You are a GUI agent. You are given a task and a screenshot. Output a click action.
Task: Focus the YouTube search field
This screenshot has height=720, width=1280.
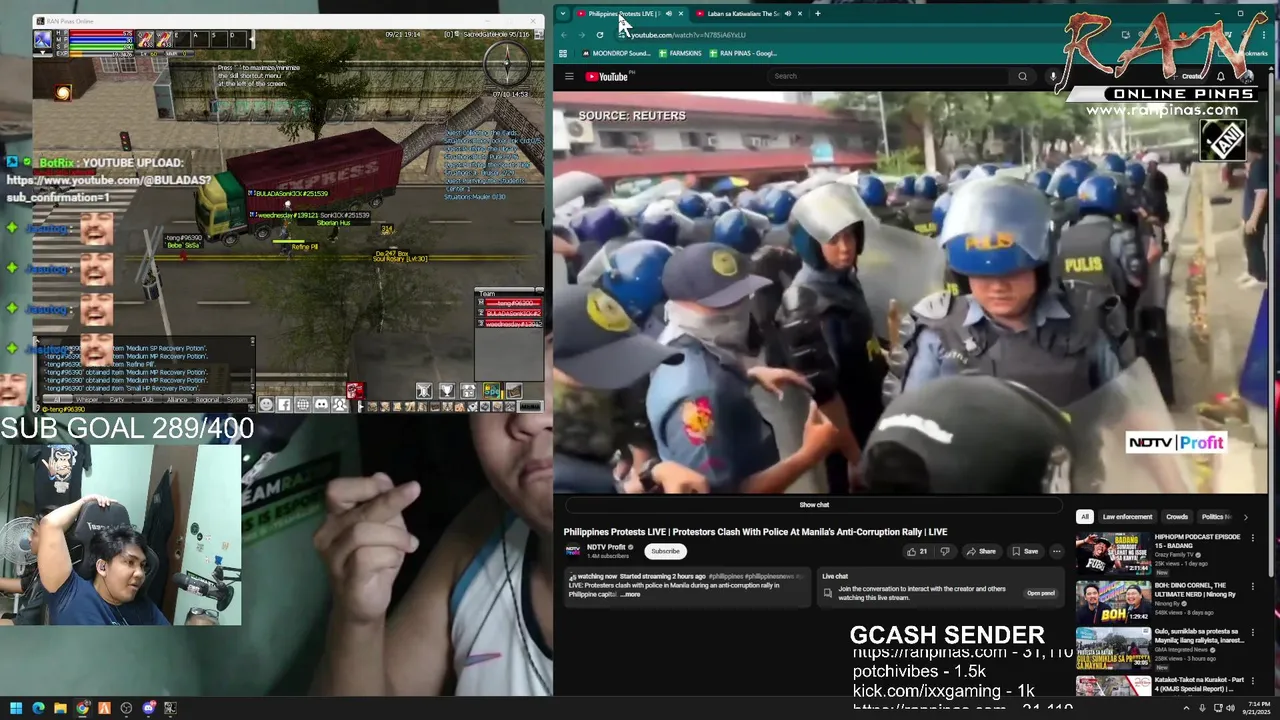[x=890, y=76]
